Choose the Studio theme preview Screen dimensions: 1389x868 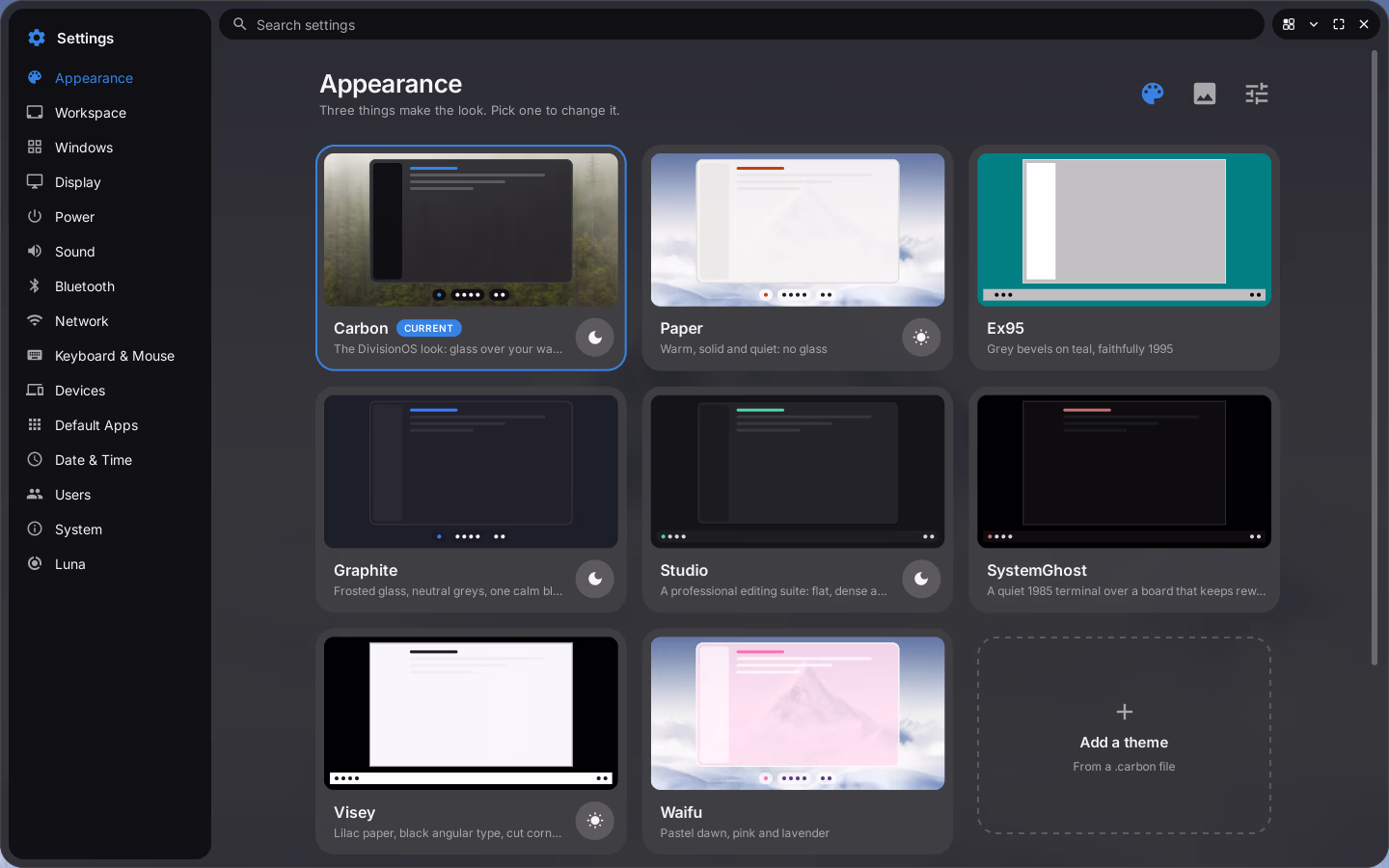[x=798, y=472]
